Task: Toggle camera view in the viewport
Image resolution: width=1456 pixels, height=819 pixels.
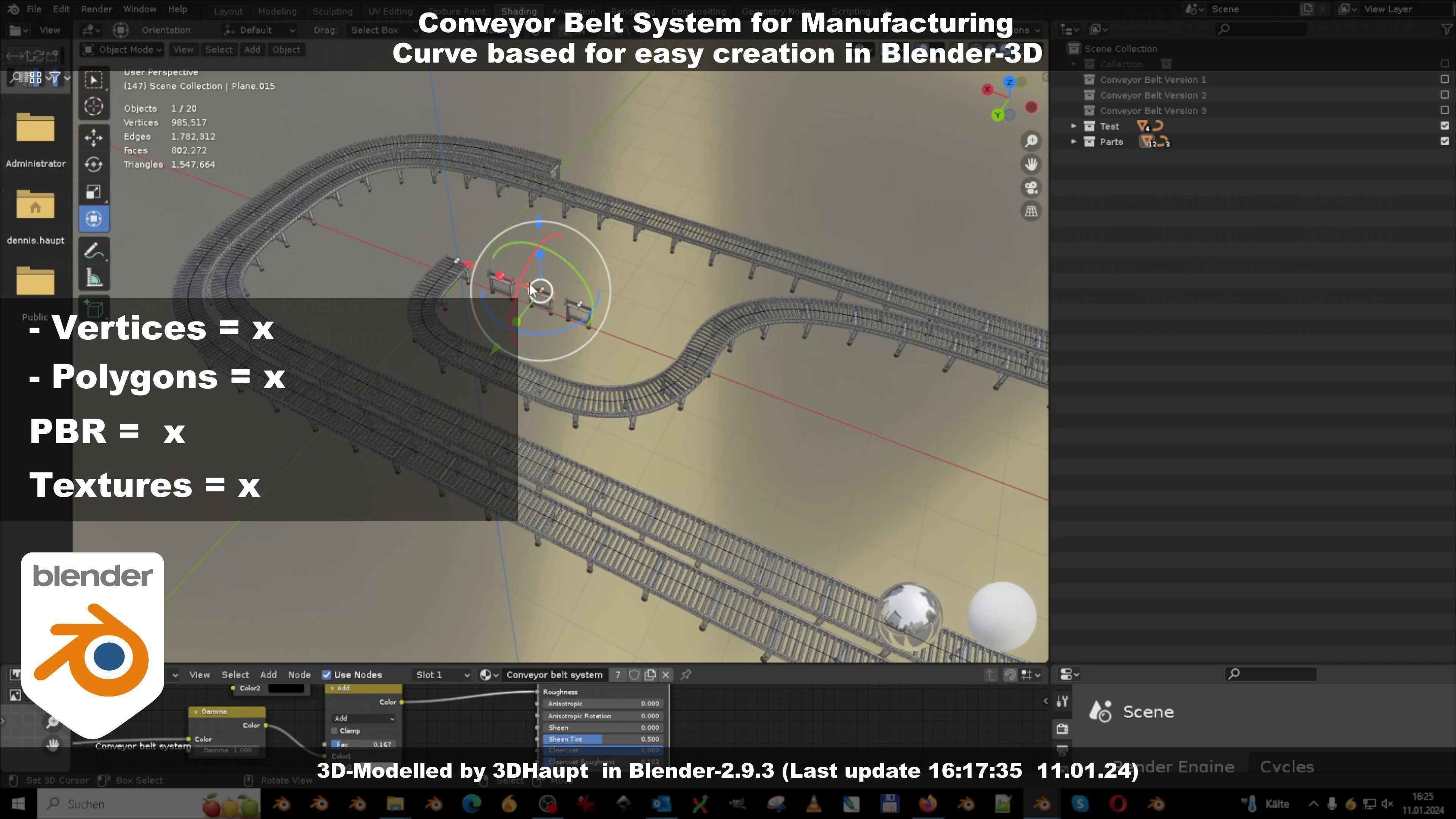Action: coord(1031,188)
